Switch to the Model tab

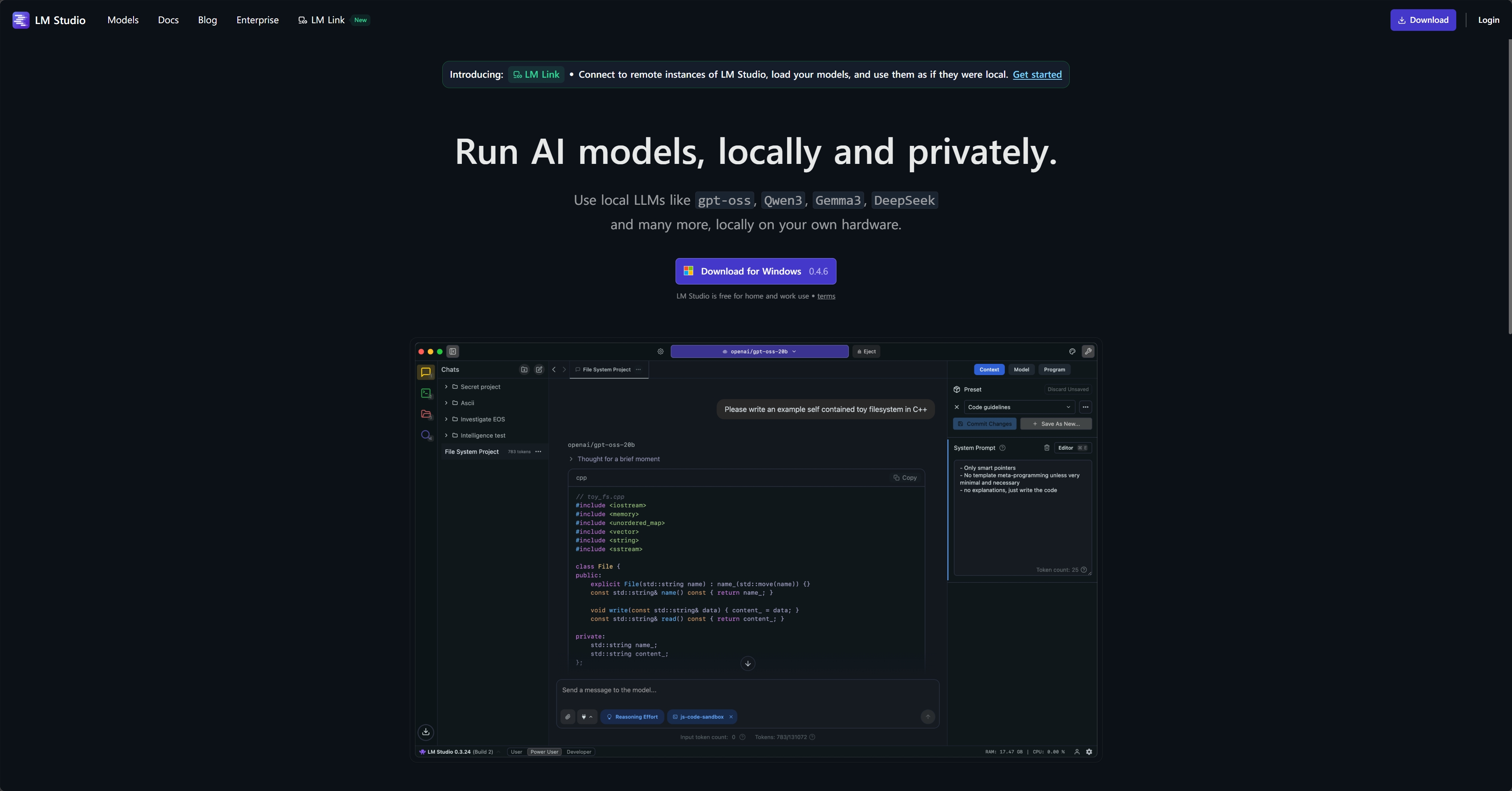[1021, 370]
